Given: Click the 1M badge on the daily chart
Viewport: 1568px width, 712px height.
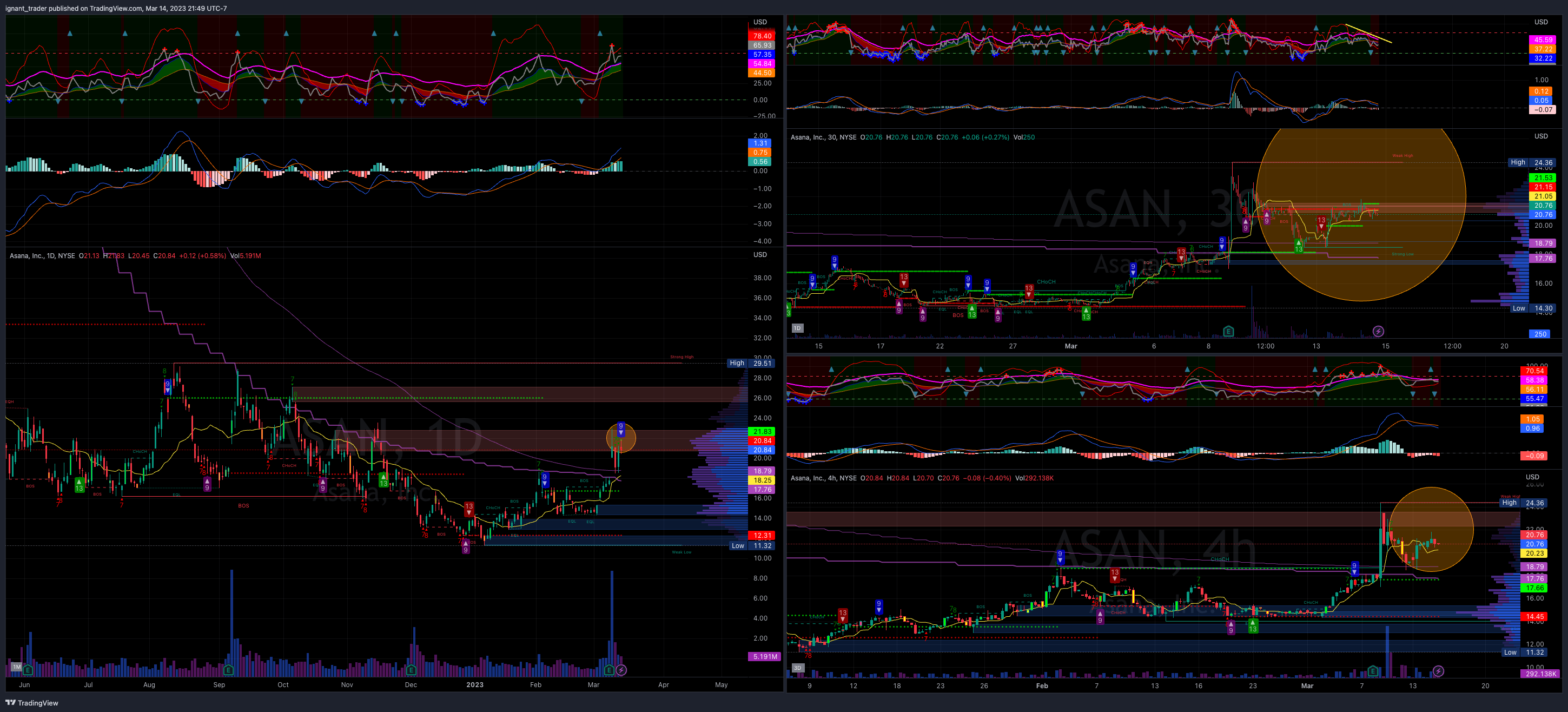Looking at the screenshot, I should pos(16,667).
